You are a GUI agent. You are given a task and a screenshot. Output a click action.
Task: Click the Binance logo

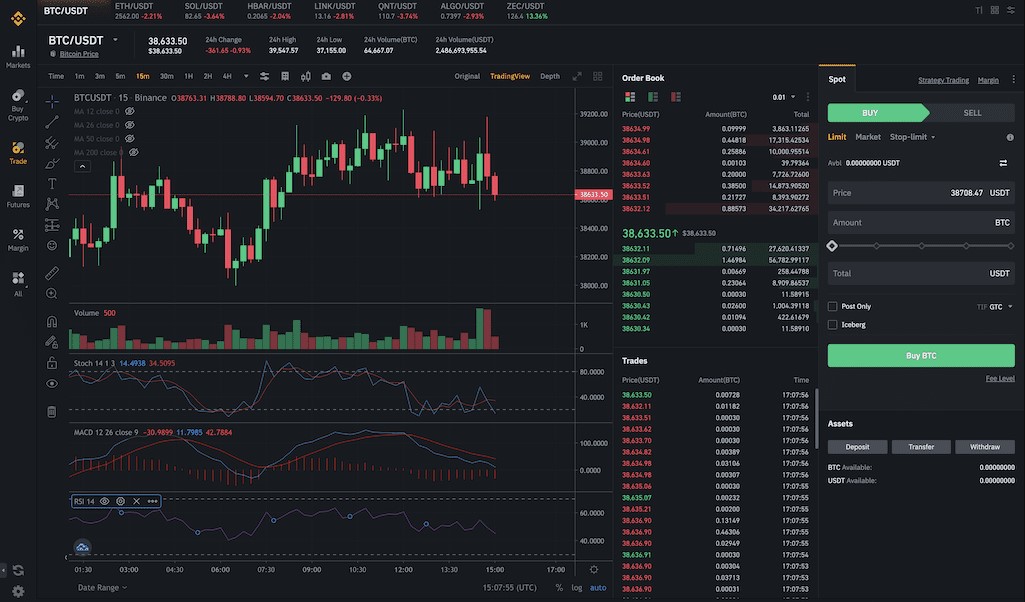click(x=18, y=18)
